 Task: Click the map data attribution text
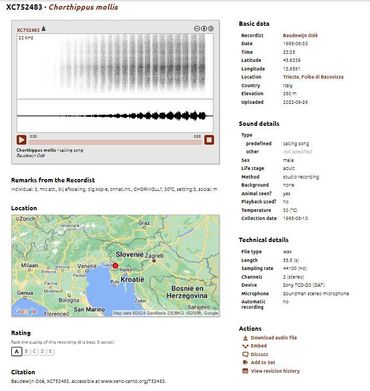(x=166, y=313)
